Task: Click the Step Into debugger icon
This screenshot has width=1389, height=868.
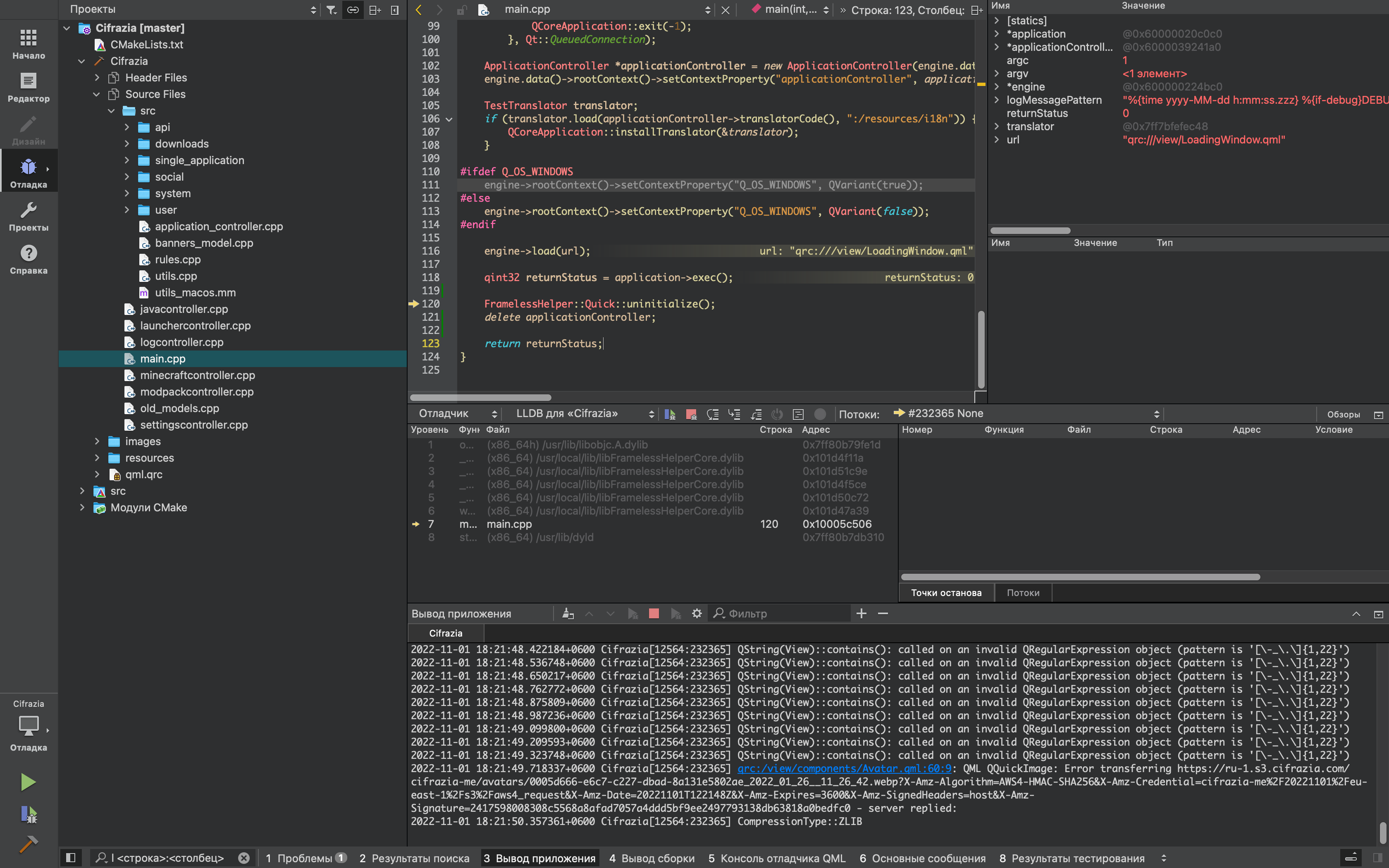Action: (734, 414)
